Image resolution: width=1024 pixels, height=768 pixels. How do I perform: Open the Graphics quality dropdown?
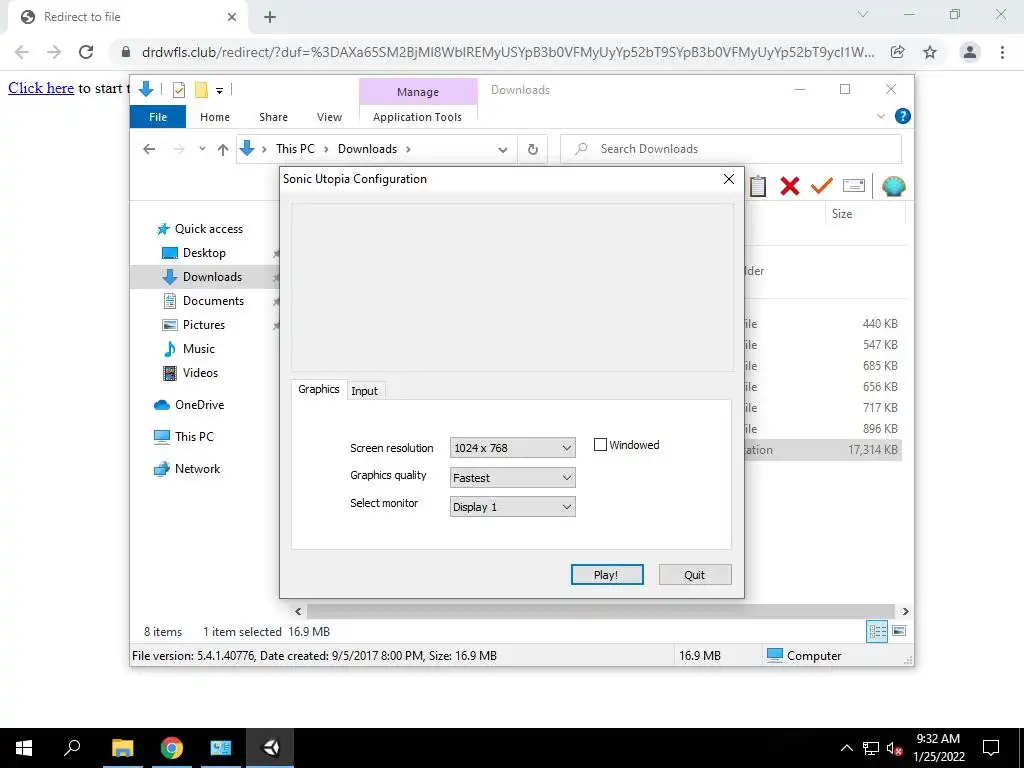512,477
